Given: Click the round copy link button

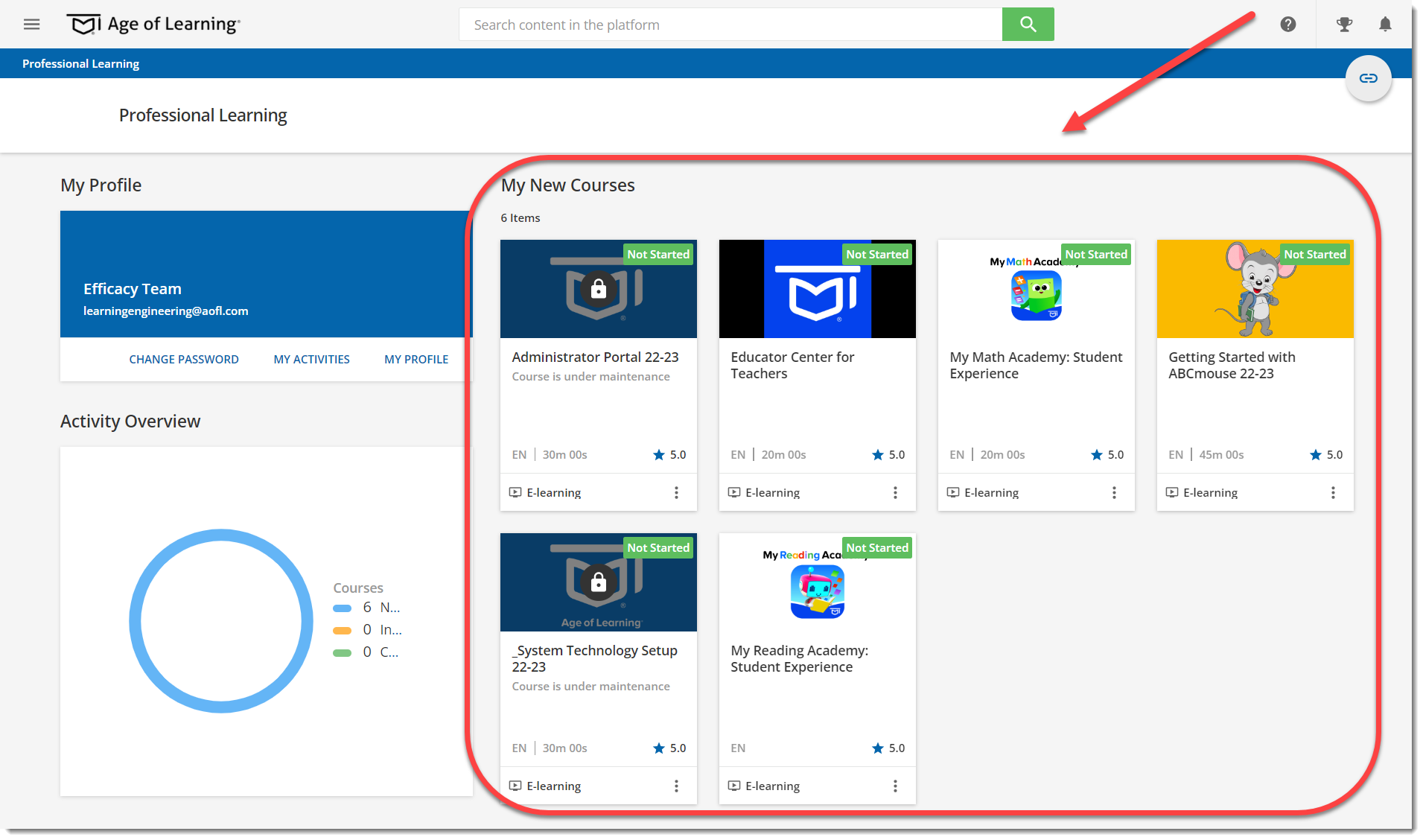Looking at the screenshot, I should click(x=1368, y=78).
